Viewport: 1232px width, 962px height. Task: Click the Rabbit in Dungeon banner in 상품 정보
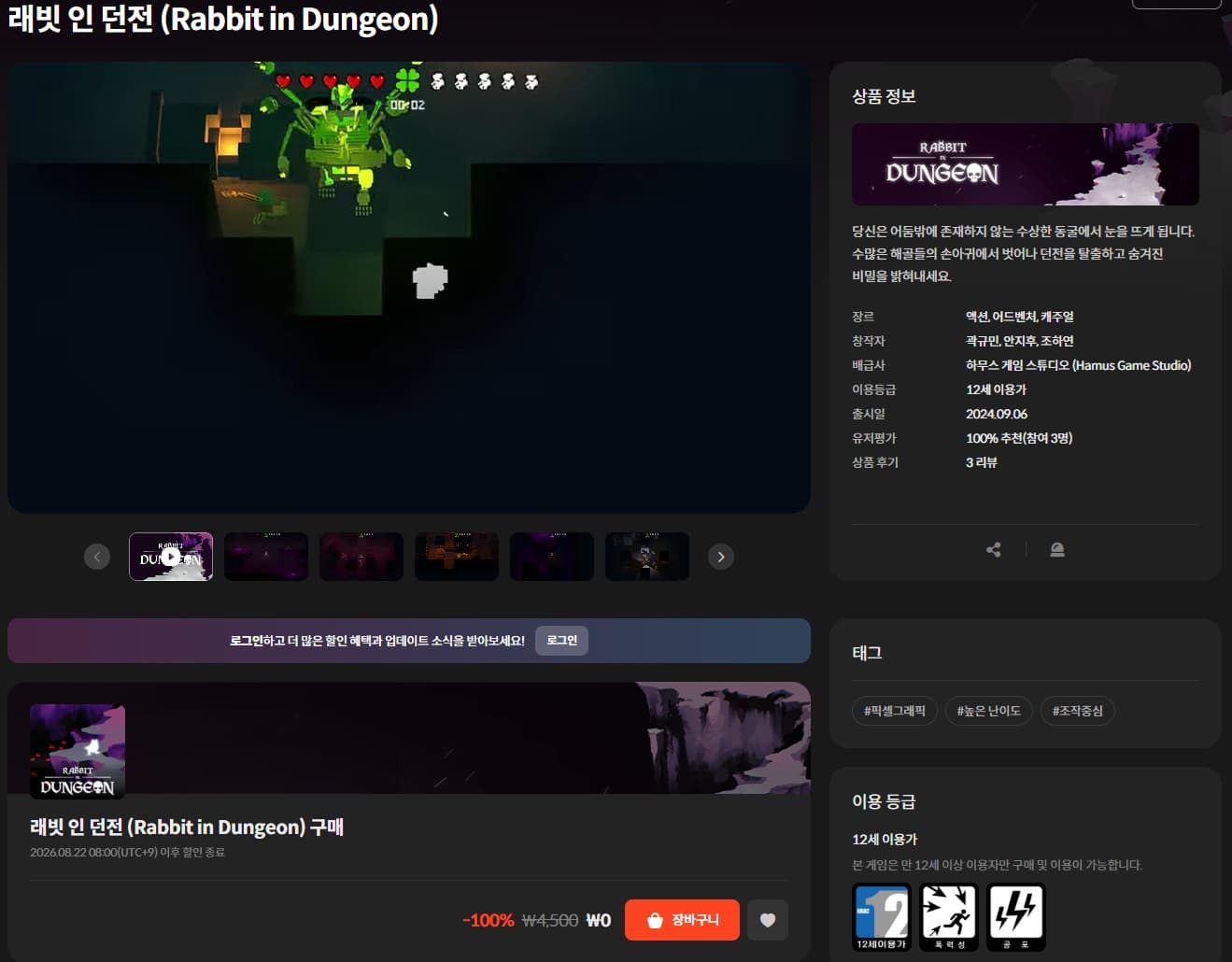[1026, 164]
